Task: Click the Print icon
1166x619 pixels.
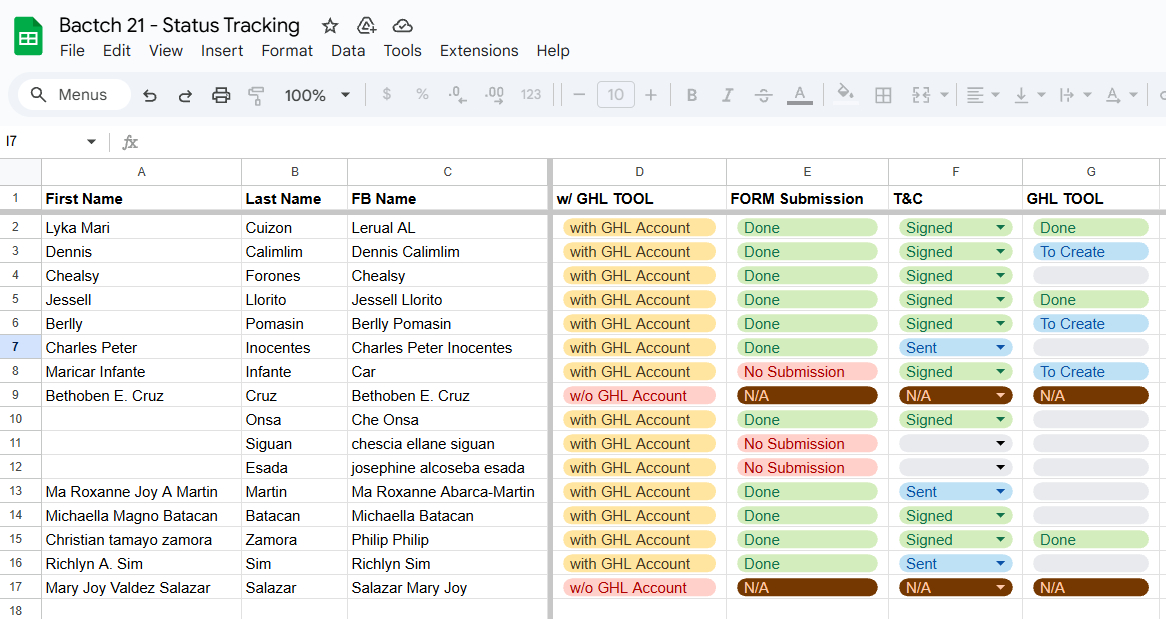Action: pos(221,95)
